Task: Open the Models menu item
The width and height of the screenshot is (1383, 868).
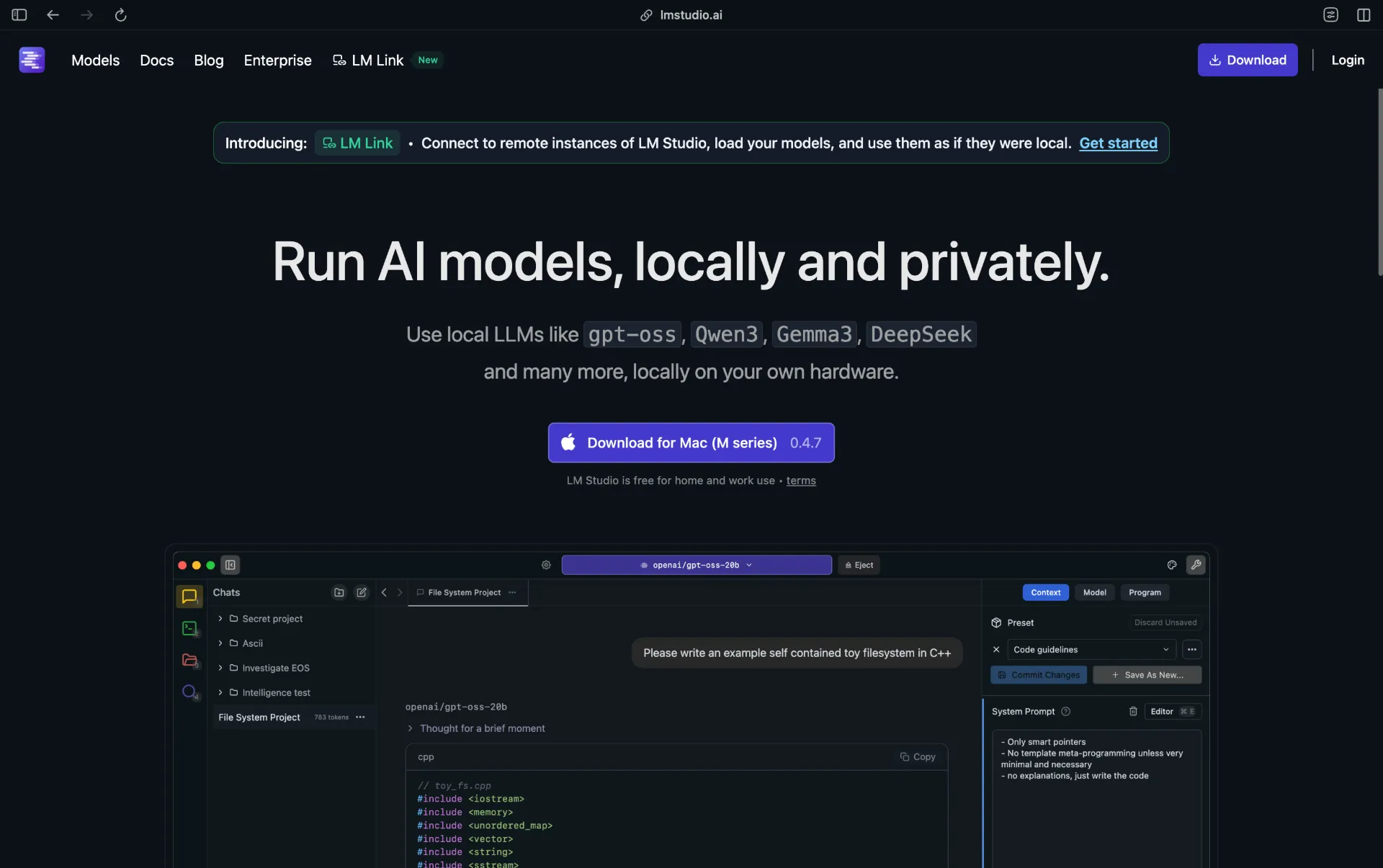Action: [x=95, y=61]
